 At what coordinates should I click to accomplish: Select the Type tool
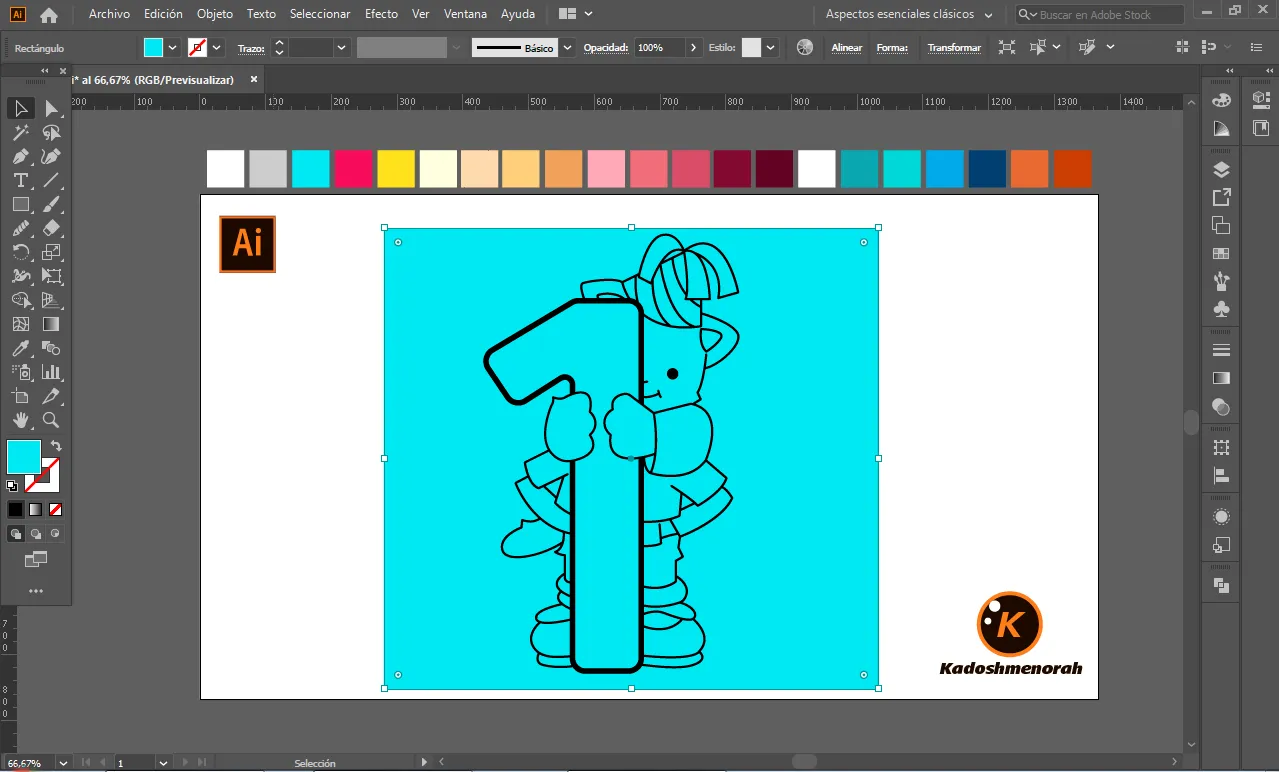[x=20, y=180]
